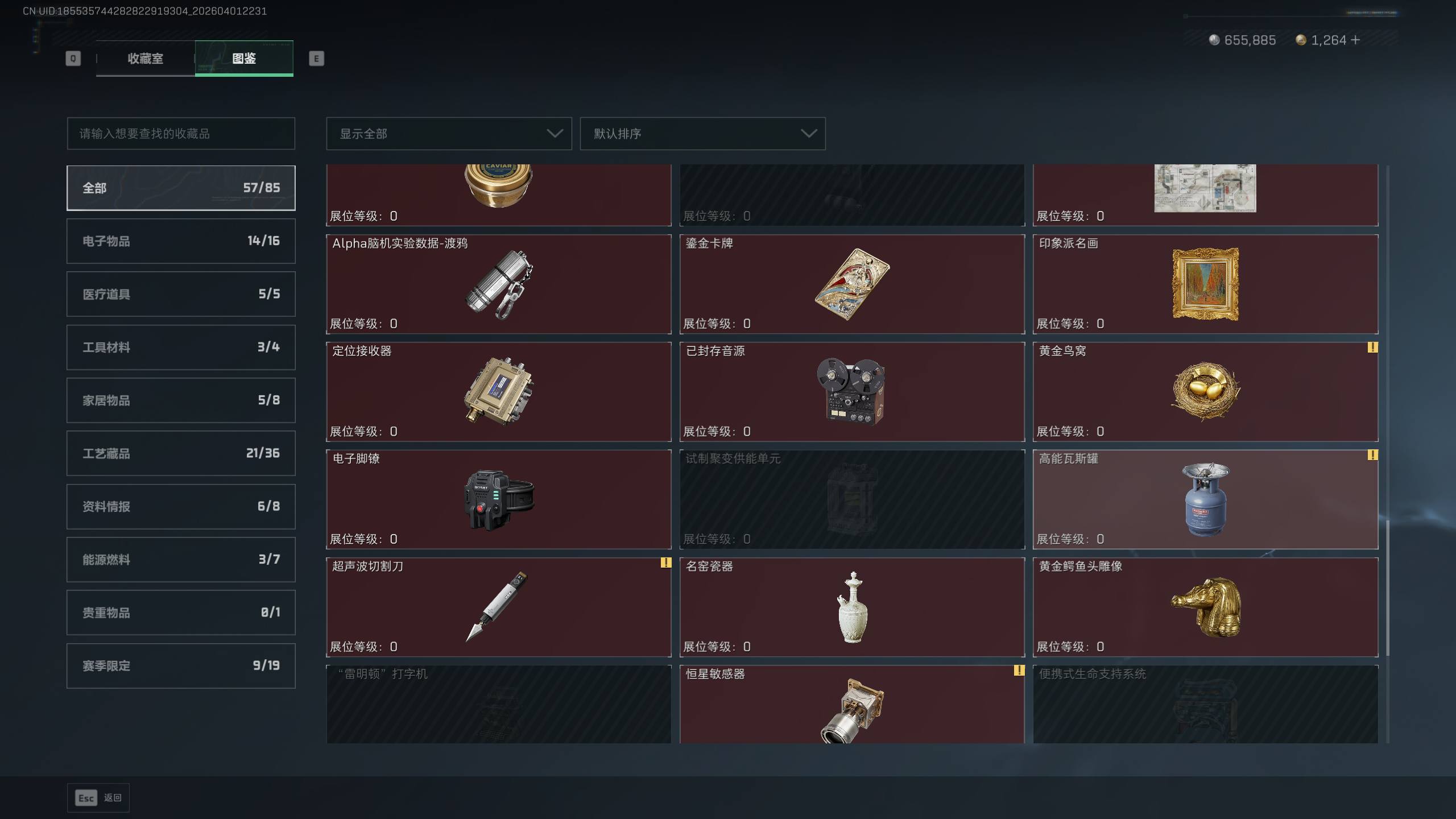The image size is (1456, 819).
Task: Click the 黄金鳄鱼头雕像 gold crocodile head icon
Action: click(x=1205, y=607)
